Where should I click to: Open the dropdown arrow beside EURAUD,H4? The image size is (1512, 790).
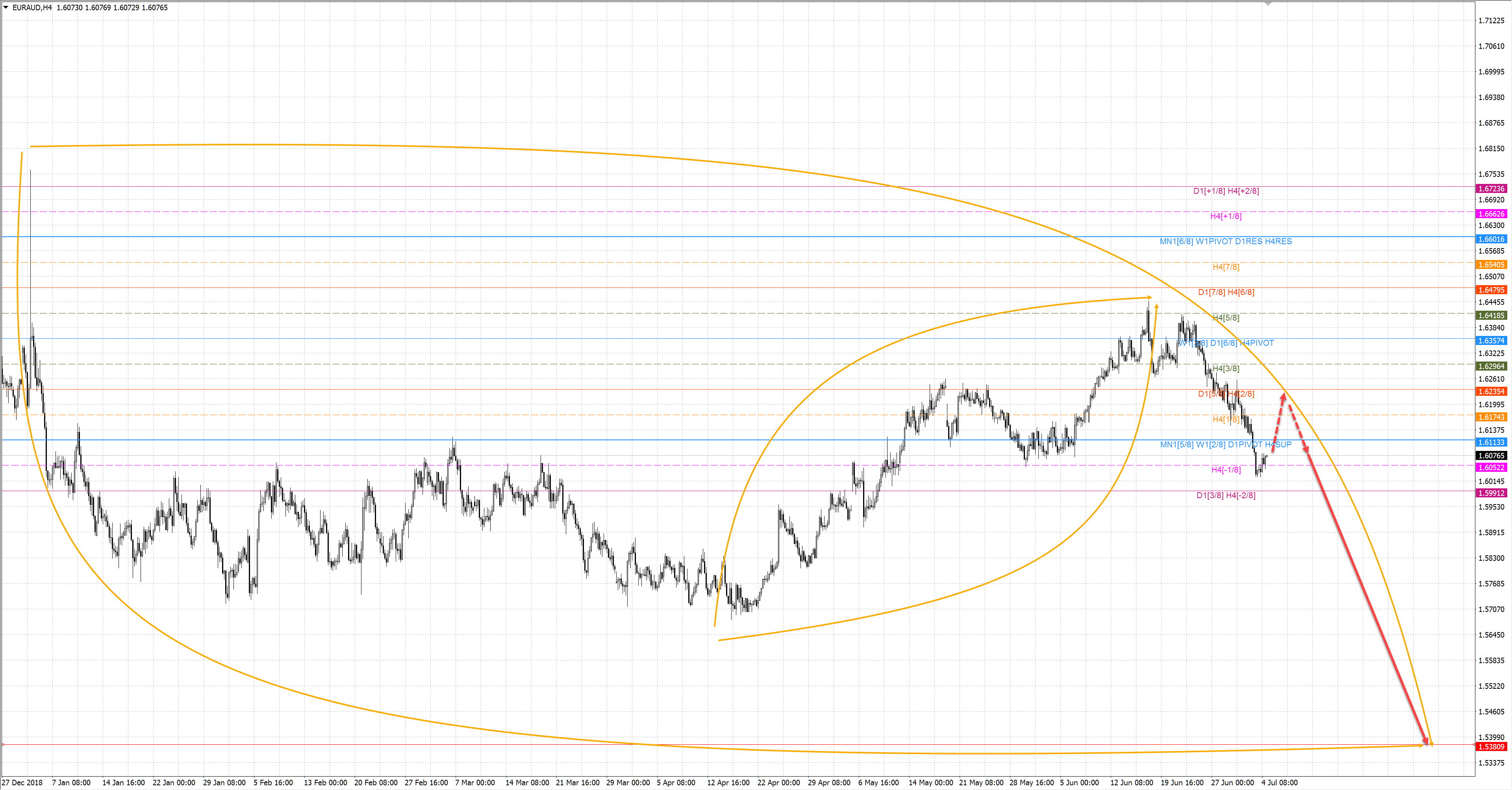pyautogui.click(x=6, y=7)
